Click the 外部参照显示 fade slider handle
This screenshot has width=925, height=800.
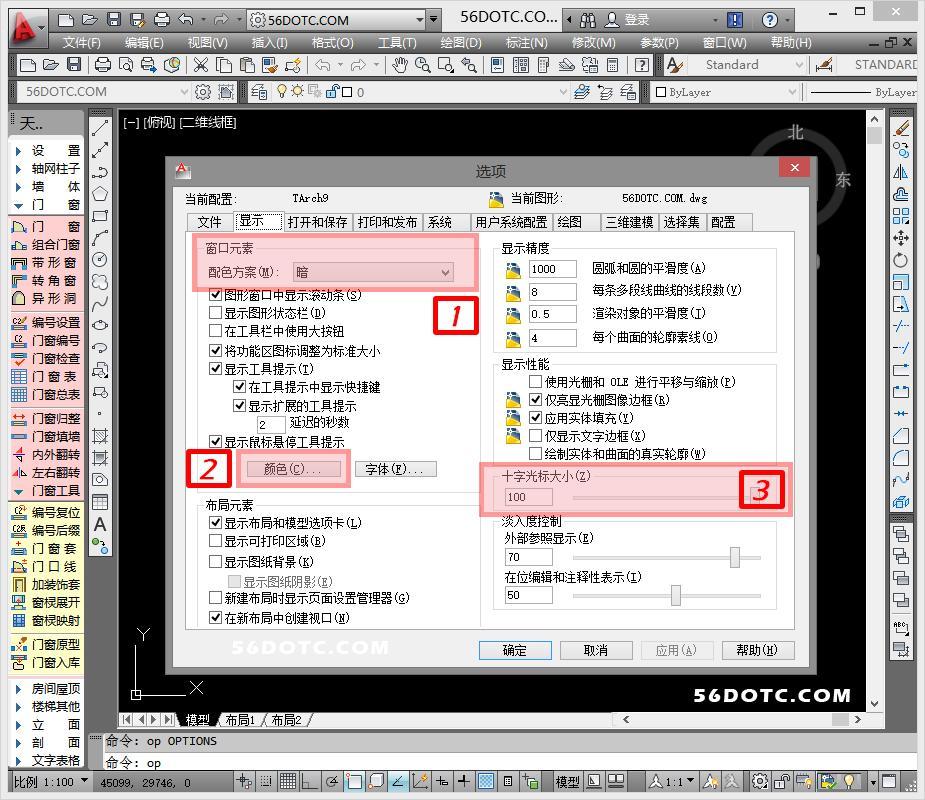(x=735, y=557)
